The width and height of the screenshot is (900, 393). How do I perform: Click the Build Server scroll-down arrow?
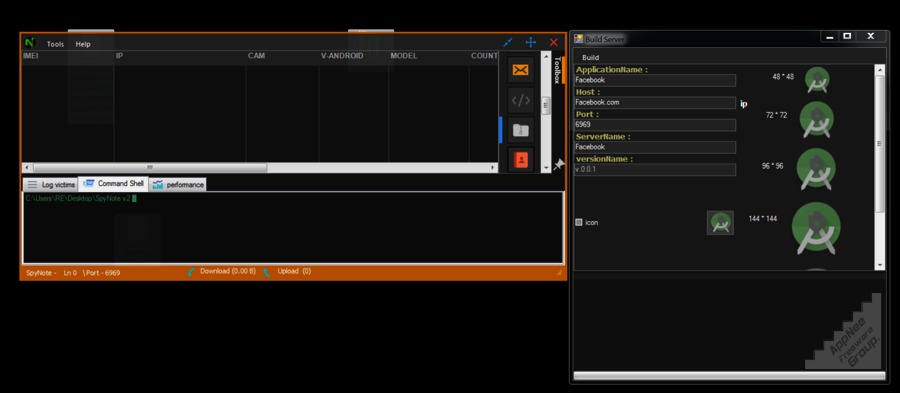point(879,265)
